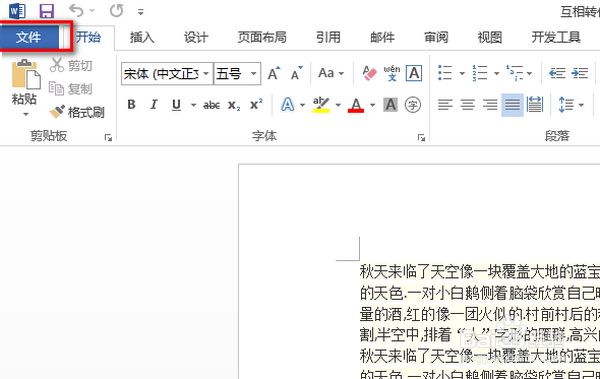Open the font size dropdown arrow
600x379 pixels.
254,73
